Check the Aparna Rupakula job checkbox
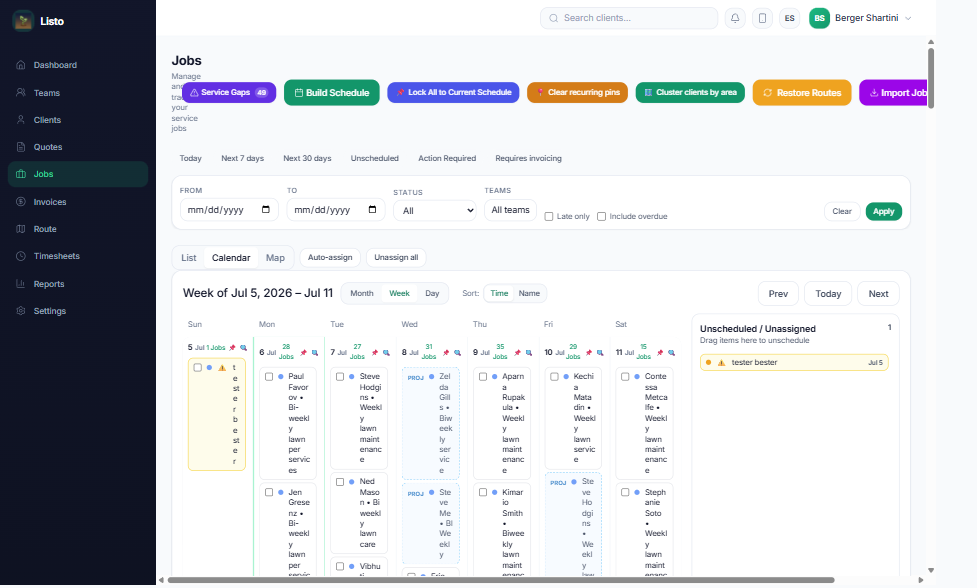The height and width of the screenshot is (588, 977). click(483, 377)
